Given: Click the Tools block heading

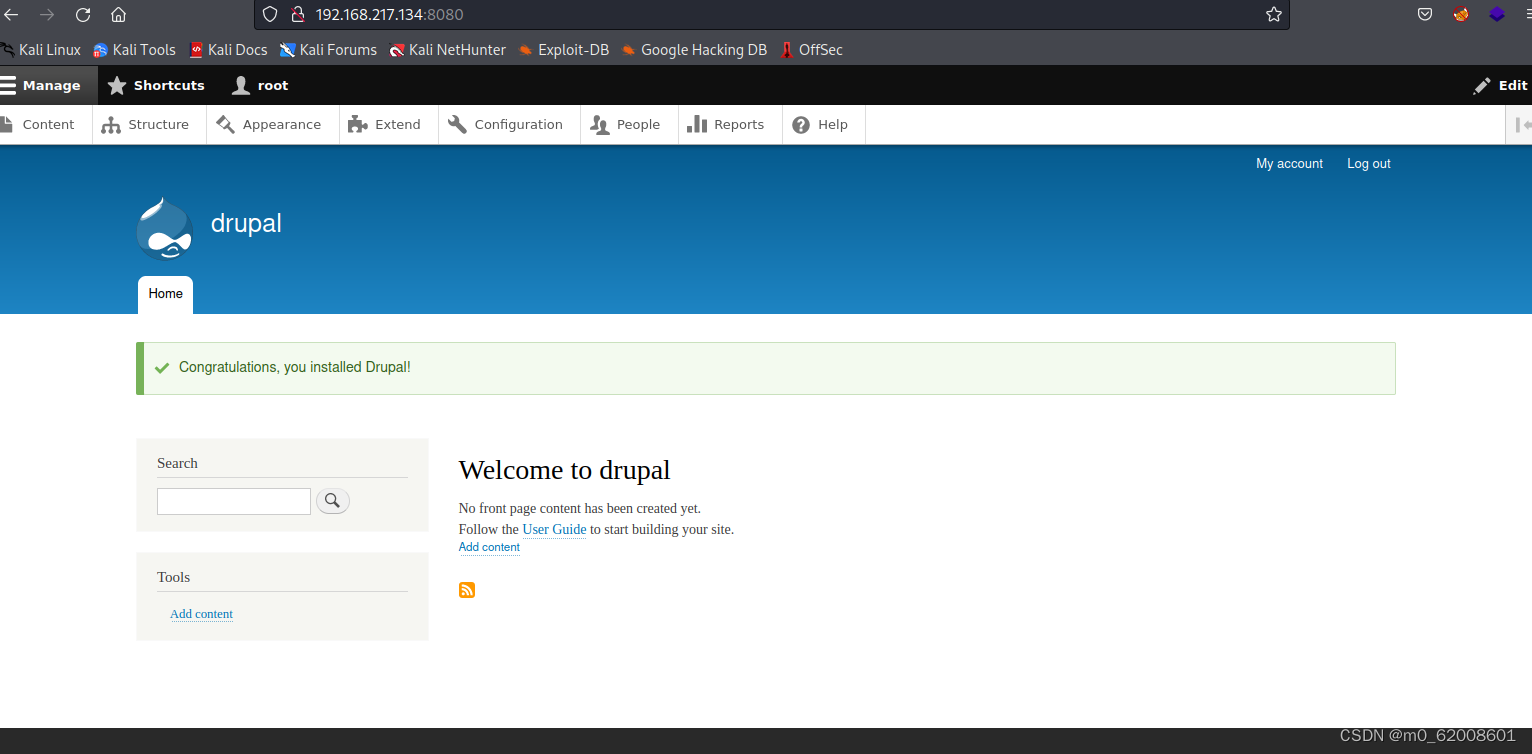Looking at the screenshot, I should pyautogui.click(x=173, y=577).
